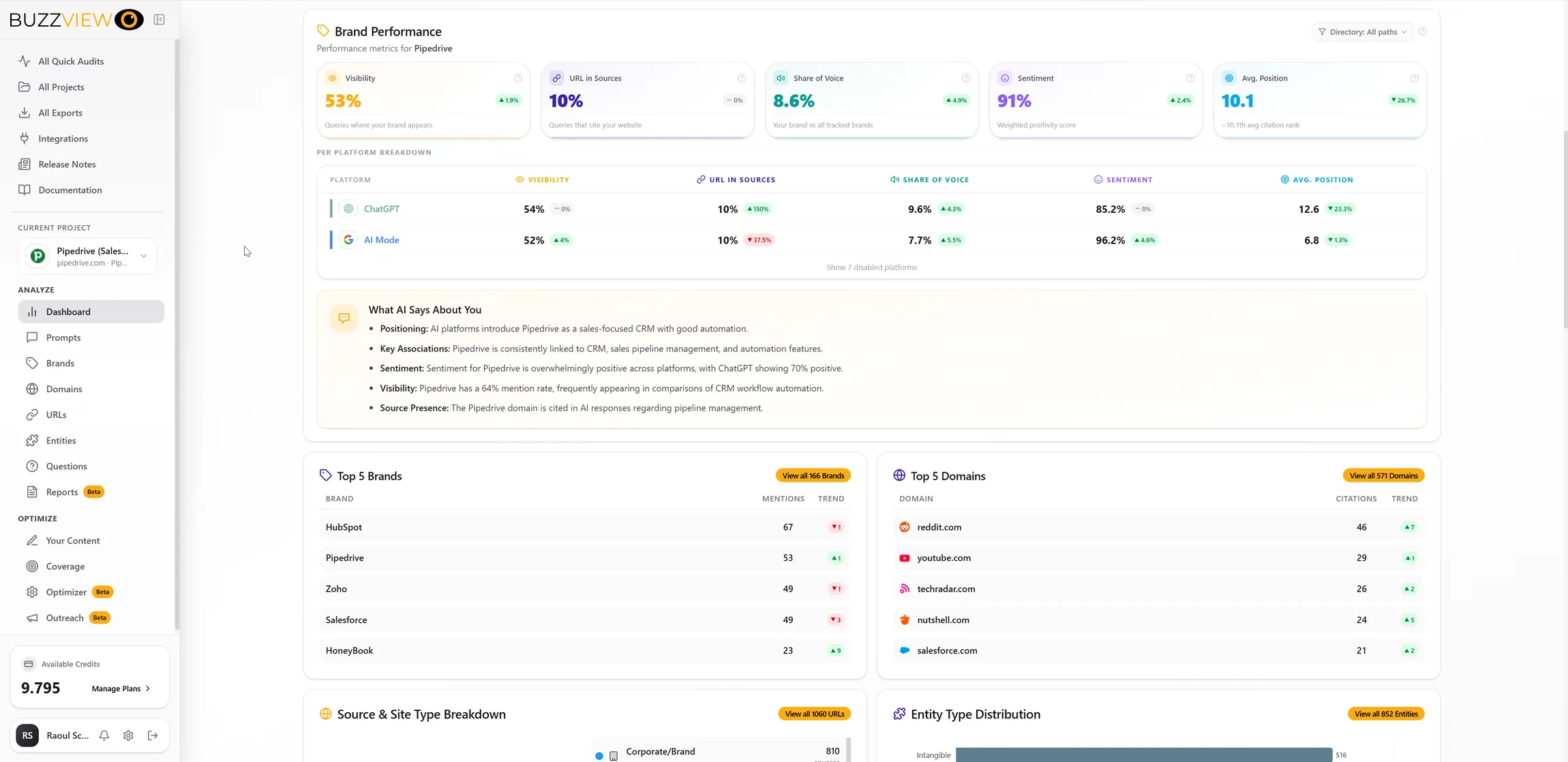Image resolution: width=1568 pixels, height=762 pixels.
Task: Click the reddit.com favicon
Action: pyautogui.click(x=905, y=527)
